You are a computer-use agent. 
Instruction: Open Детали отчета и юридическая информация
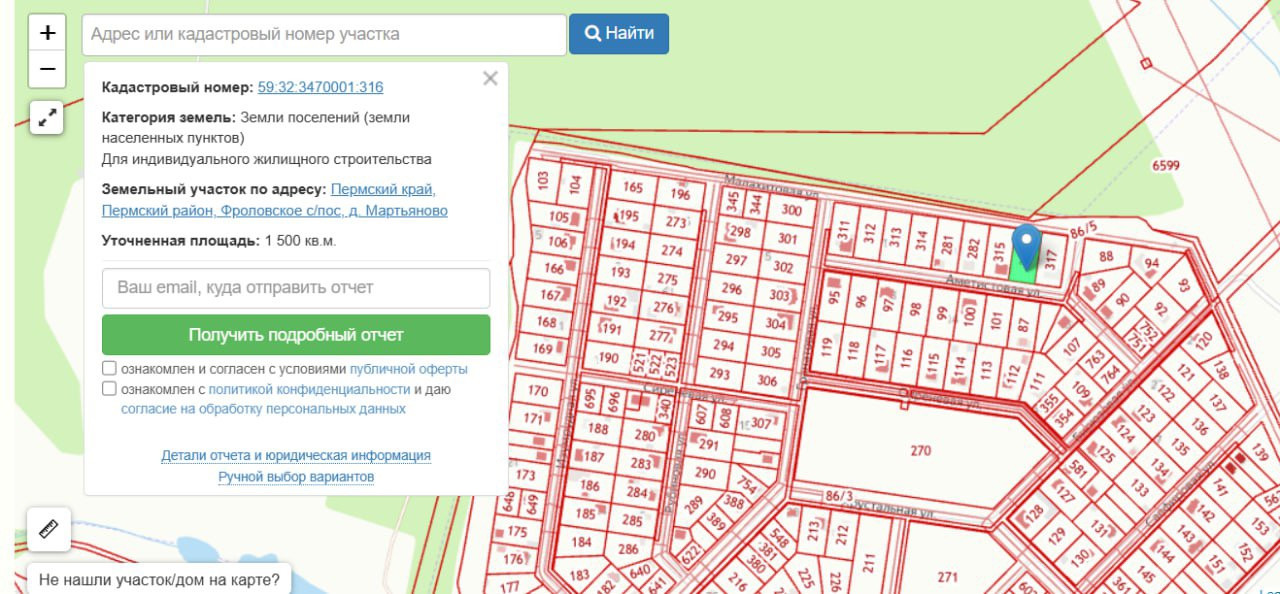pos(296,455)
